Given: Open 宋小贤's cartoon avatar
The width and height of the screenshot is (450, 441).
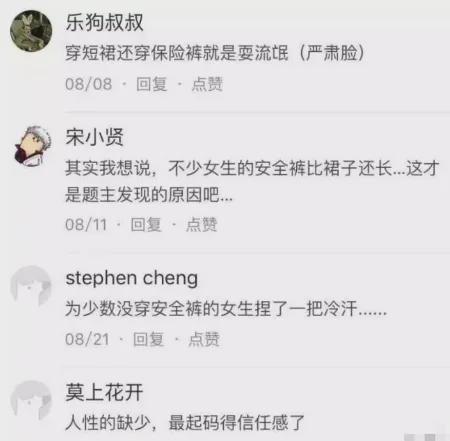Looking at the screenshot, I should tap(32, 146).
